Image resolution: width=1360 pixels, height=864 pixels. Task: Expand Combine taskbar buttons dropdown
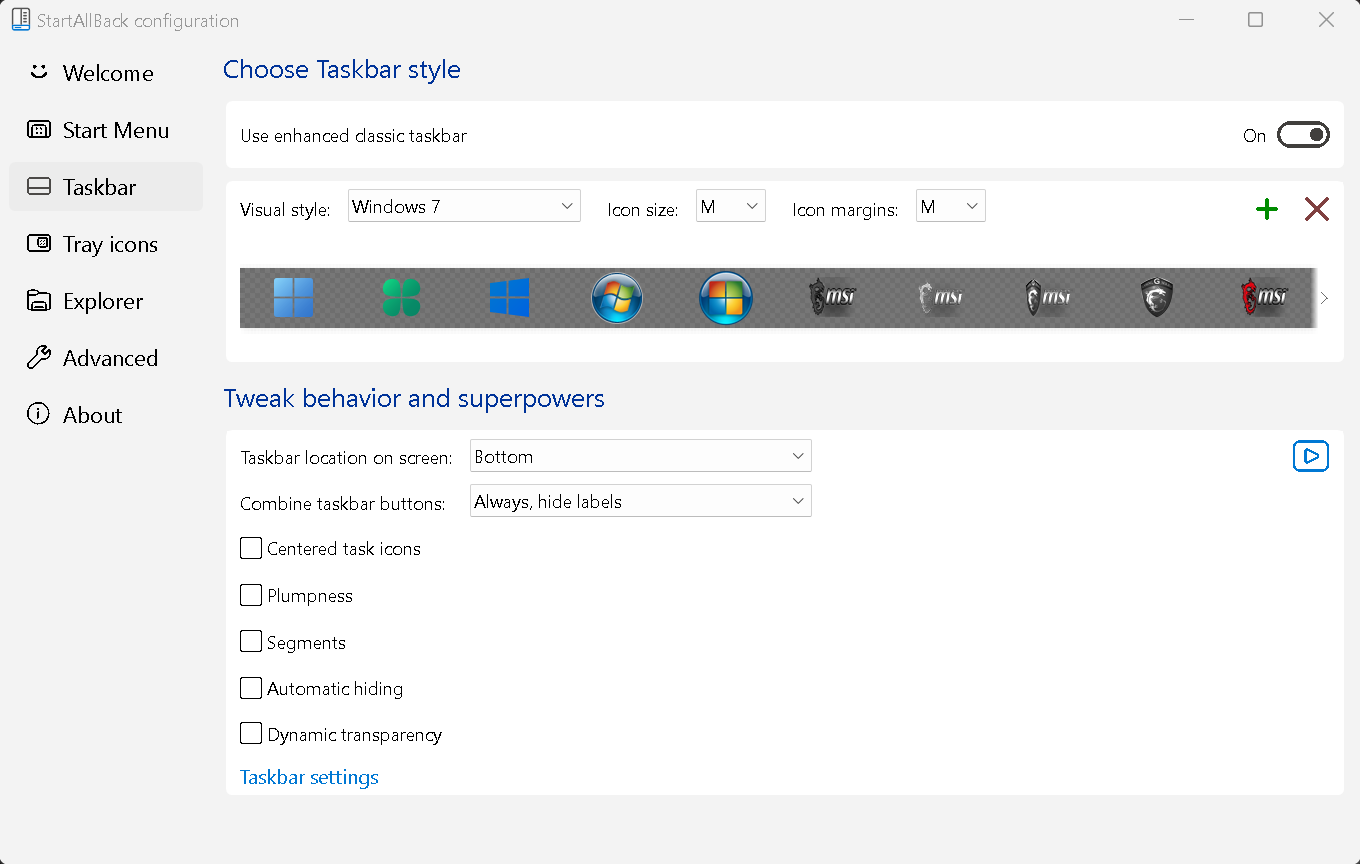(641, 501)
